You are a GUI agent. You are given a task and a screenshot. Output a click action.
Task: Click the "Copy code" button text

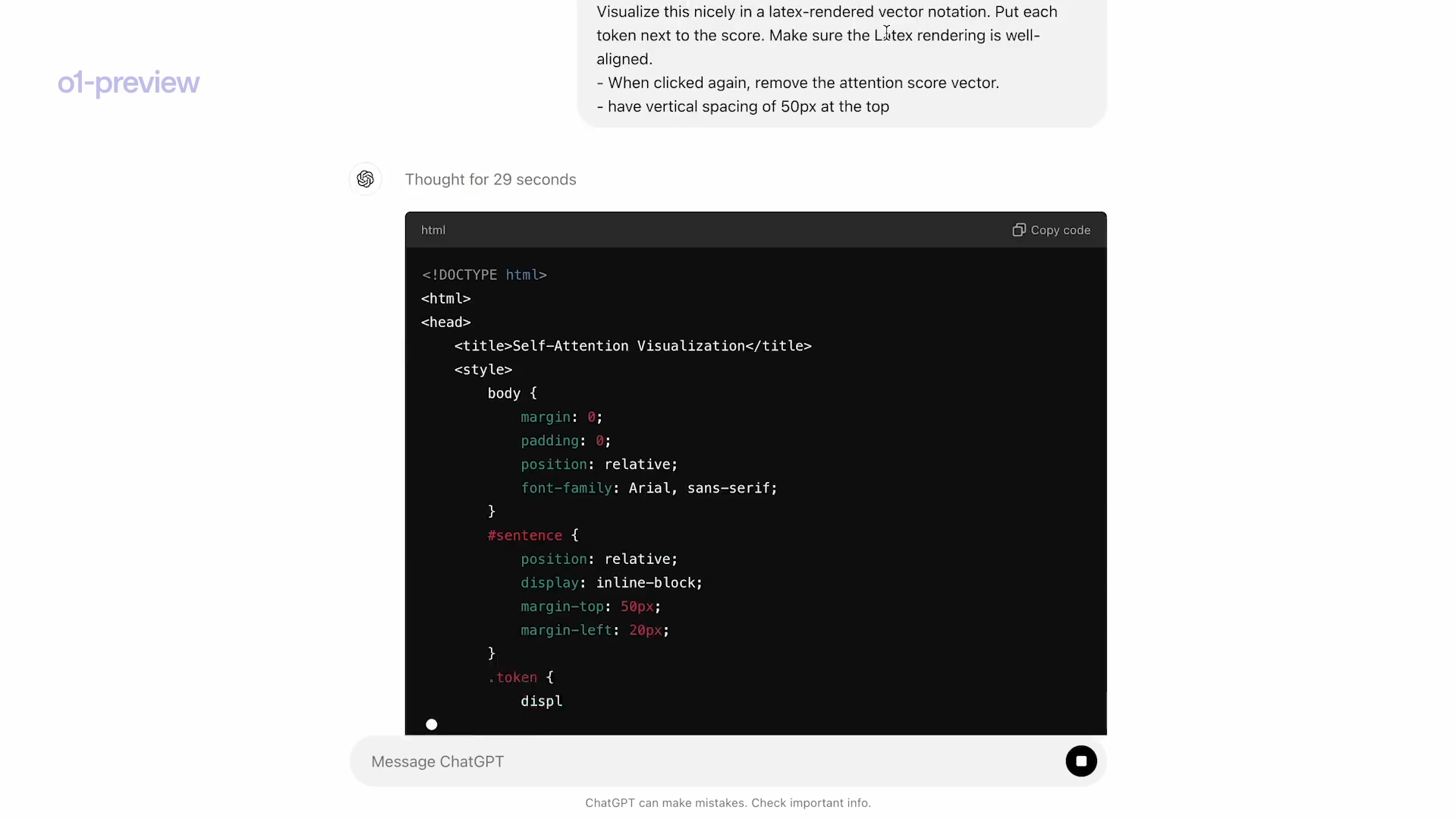1060,230
